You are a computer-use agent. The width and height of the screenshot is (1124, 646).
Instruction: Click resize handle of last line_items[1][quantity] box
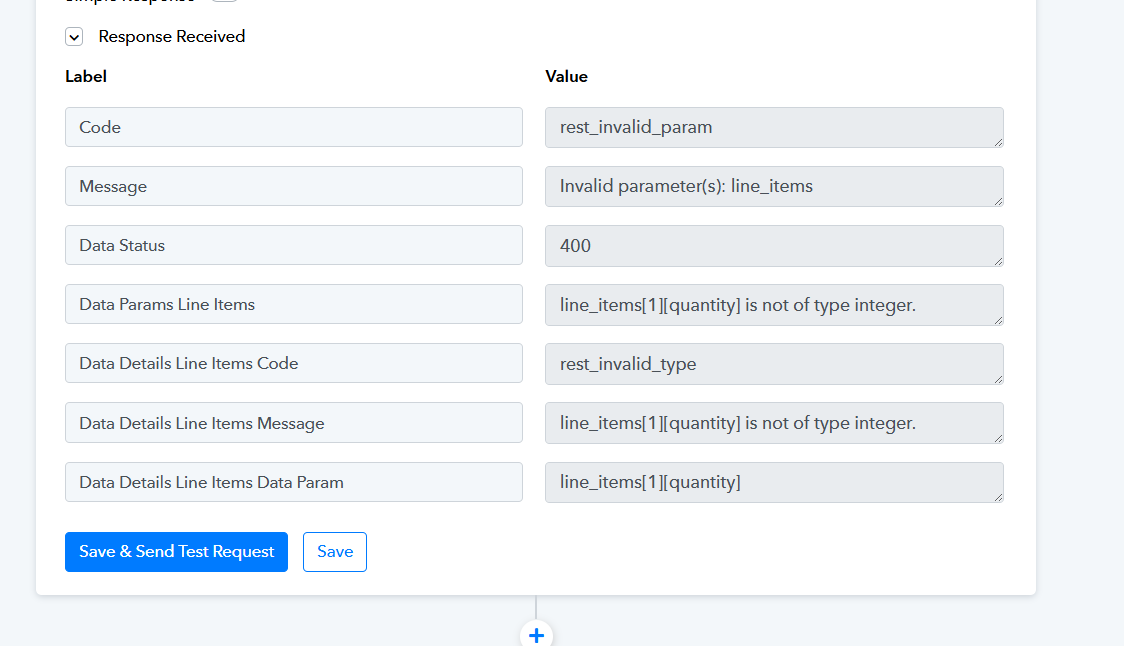(998, 497)
